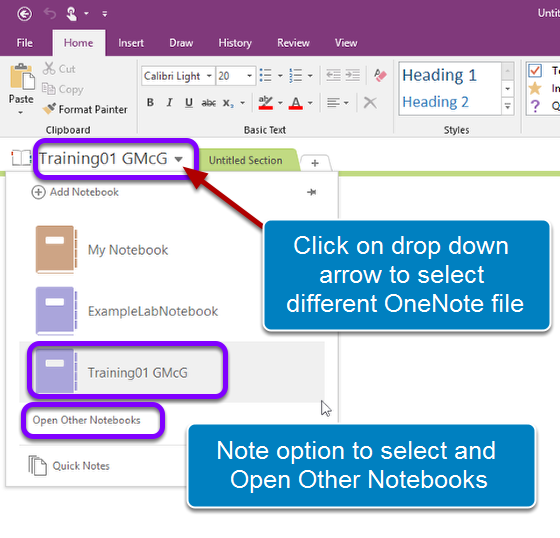Toggle Italic formatting

[x=170, y=103]
